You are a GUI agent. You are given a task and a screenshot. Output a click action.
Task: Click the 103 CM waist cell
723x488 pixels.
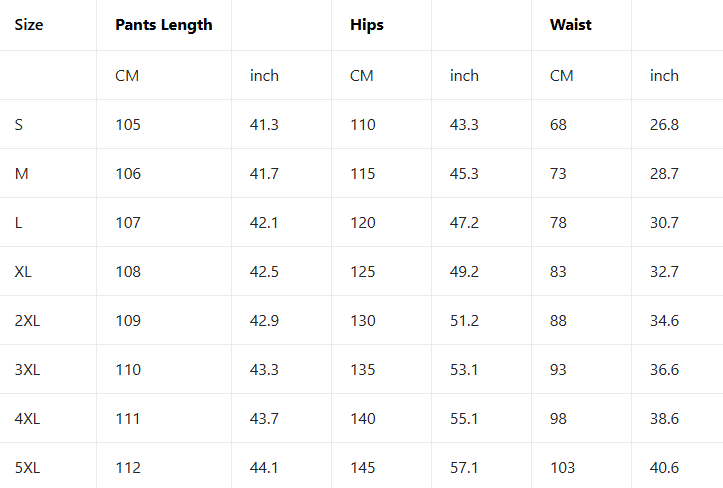(563, 468)
